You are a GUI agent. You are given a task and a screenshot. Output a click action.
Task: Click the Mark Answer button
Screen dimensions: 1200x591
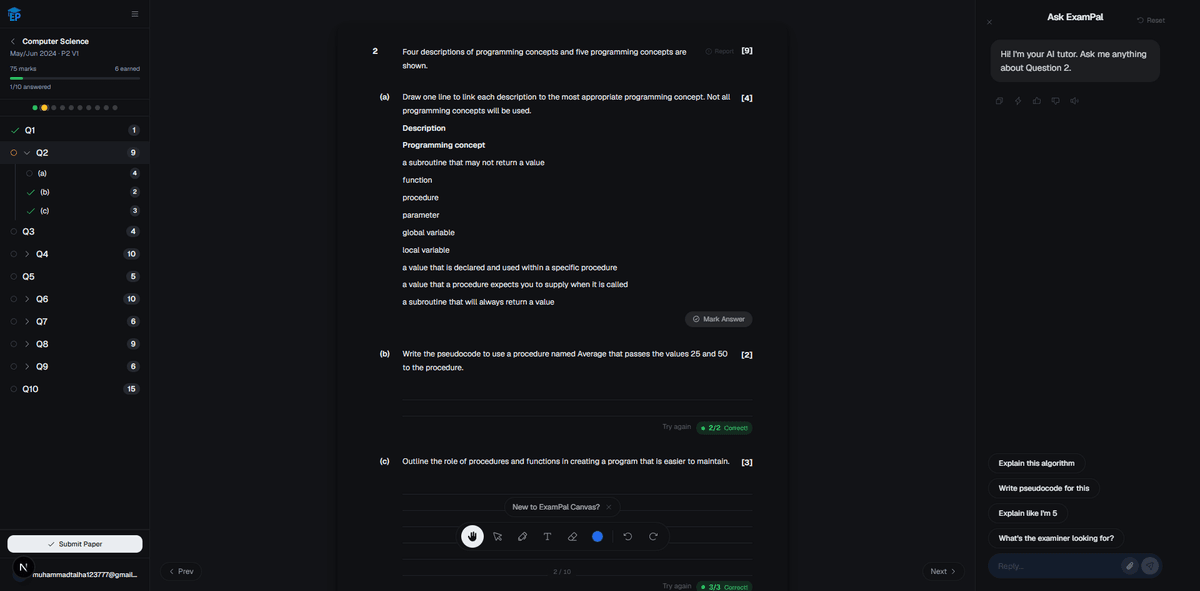tap(718, 319)
